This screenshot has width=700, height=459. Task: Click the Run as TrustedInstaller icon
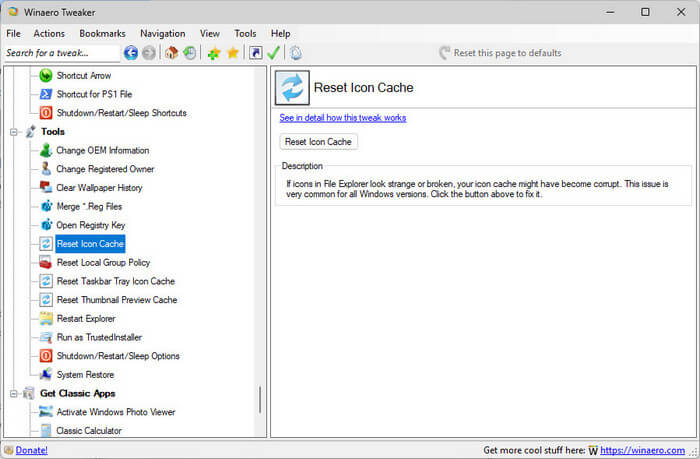point(46,337)
